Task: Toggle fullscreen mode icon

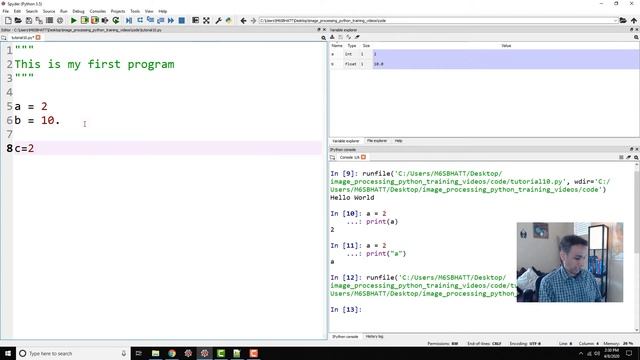Action: click(207, 20)
